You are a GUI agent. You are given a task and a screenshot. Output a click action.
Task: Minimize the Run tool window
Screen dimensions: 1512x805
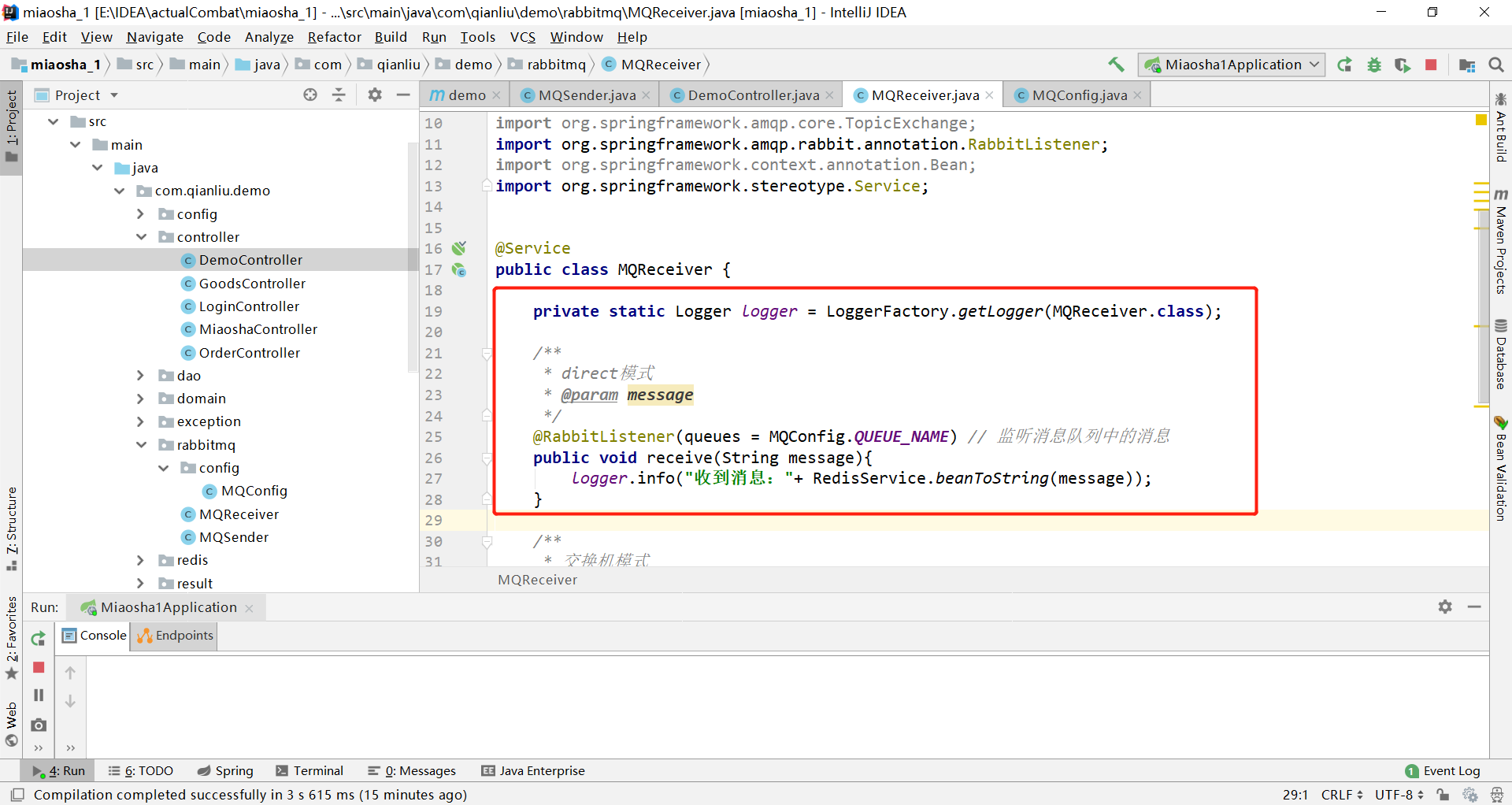point(1474,607)
